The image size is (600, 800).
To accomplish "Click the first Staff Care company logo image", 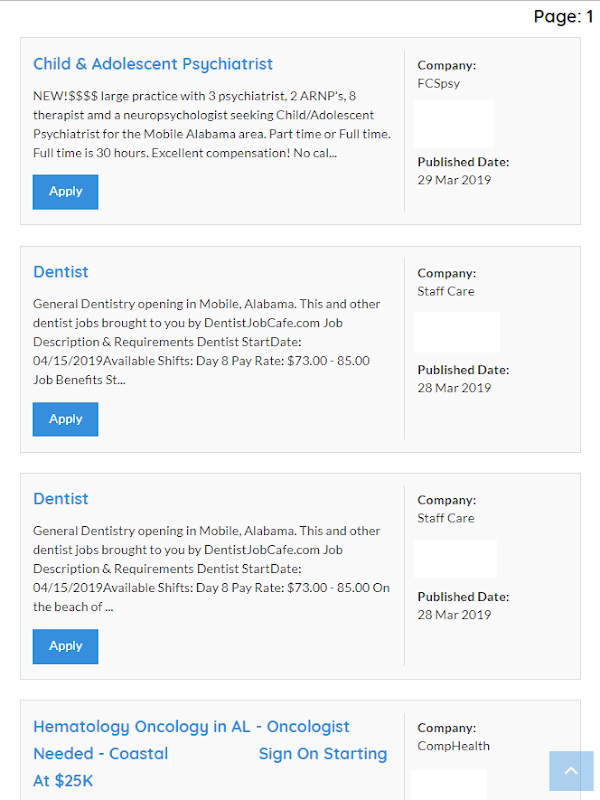I will point(457,332).
